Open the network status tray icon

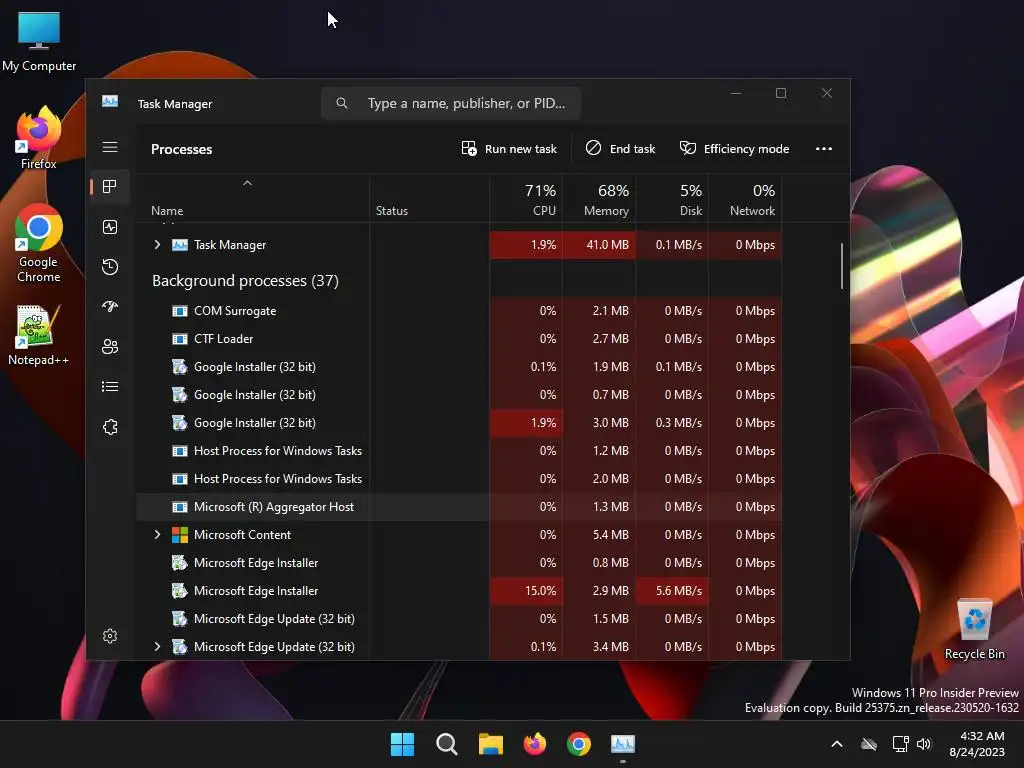901,744
